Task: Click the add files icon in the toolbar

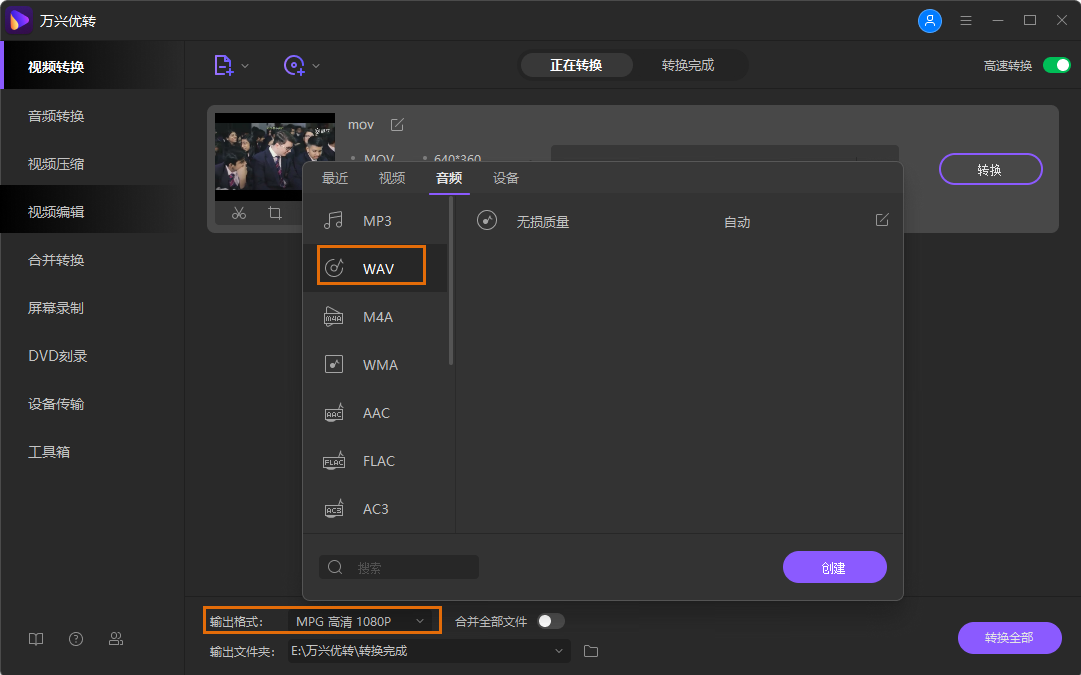Action: pyautogui.click(x=224, y=65)
